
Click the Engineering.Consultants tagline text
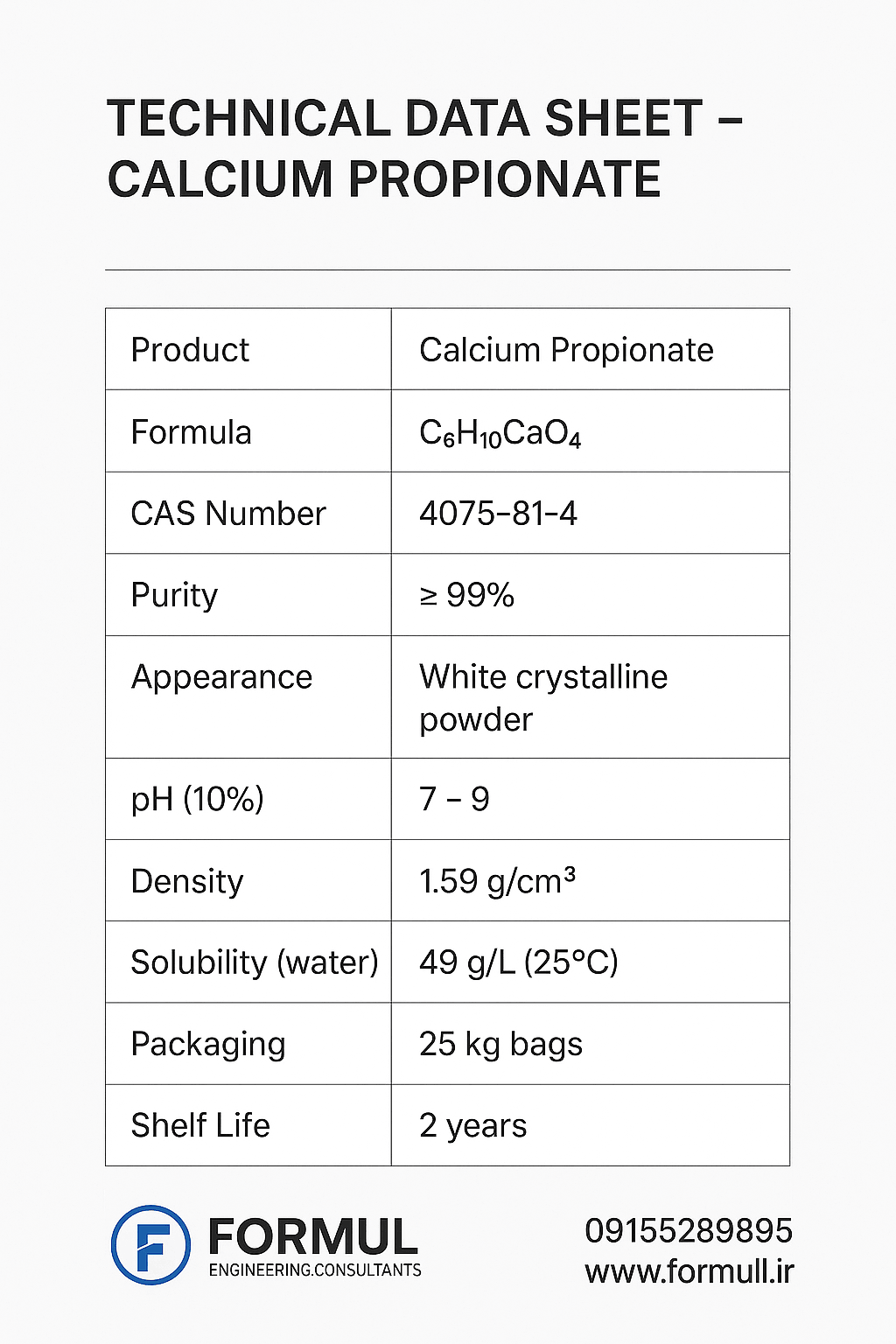pos(315,1270)
